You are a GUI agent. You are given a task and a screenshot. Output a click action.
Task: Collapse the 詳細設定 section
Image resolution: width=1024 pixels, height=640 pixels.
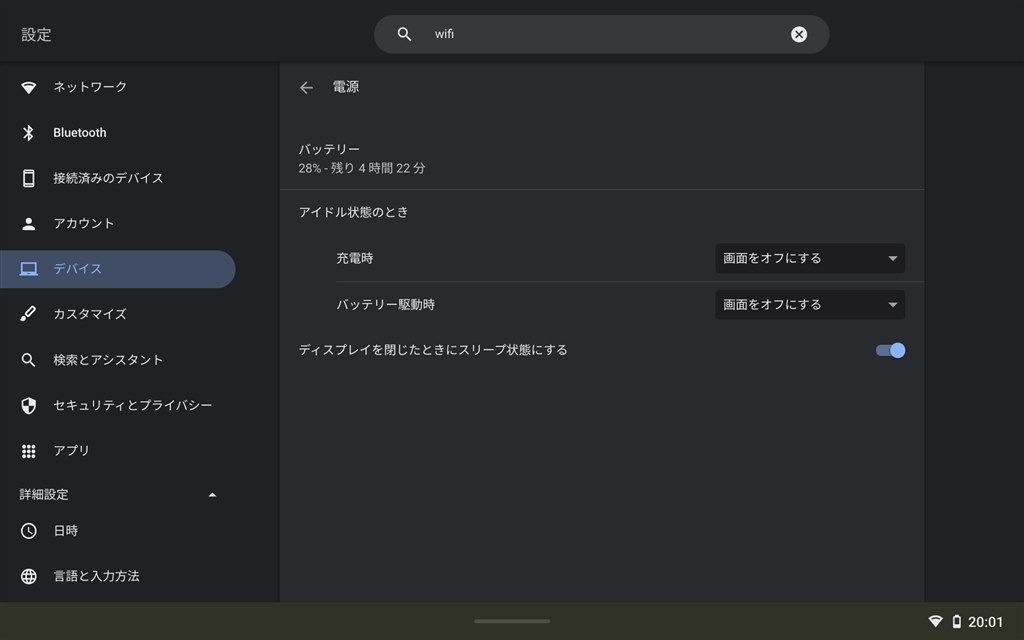[x=212, y=494]
